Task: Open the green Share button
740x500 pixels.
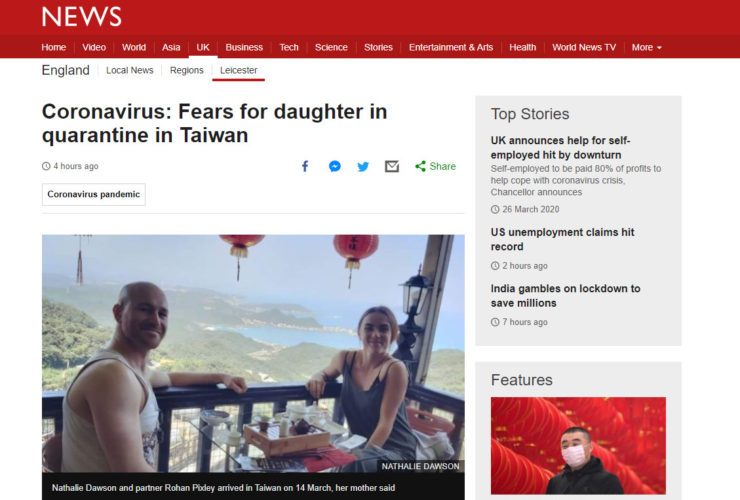Action: pyautogui.click(x=435, y=166)
